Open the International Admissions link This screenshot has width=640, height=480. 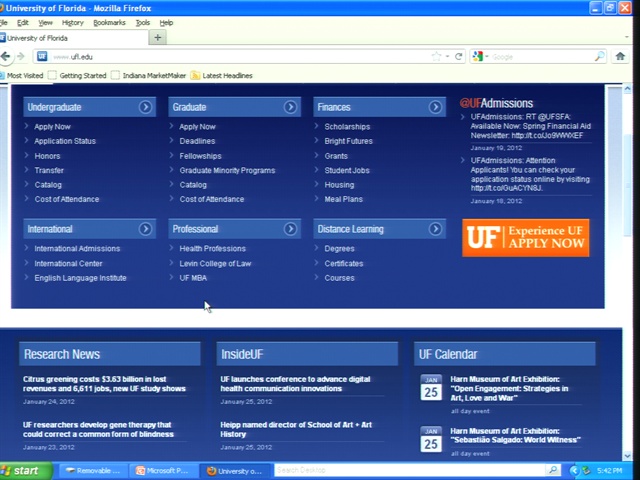(77, 249)
